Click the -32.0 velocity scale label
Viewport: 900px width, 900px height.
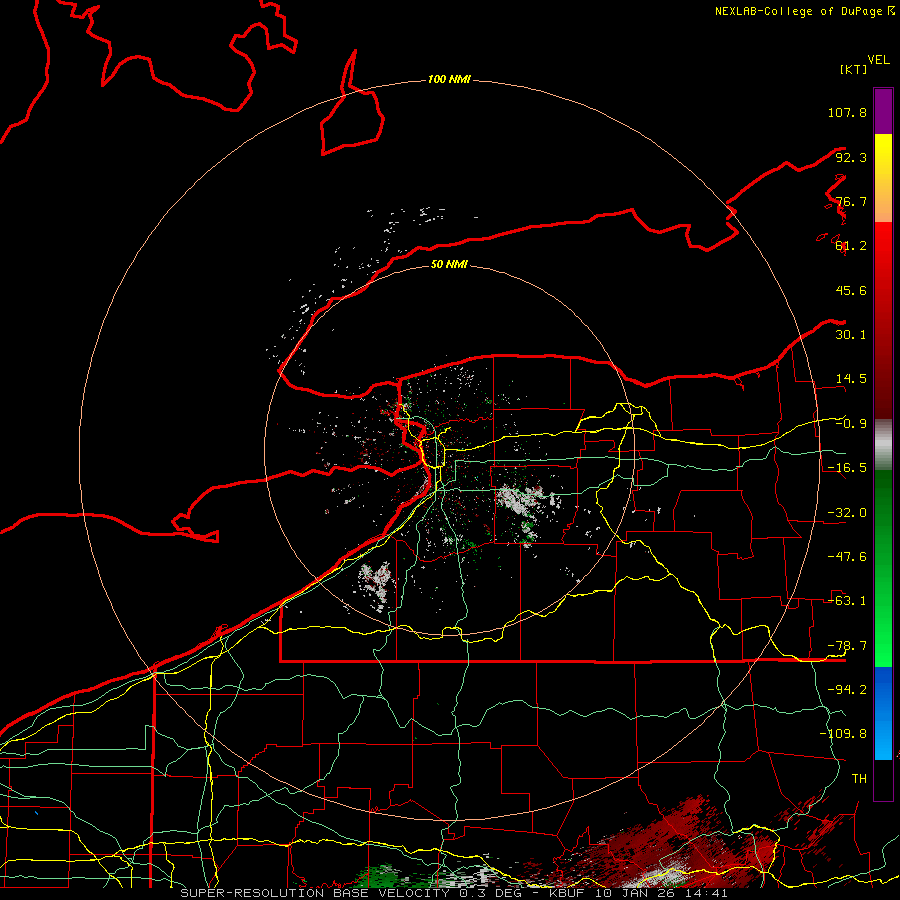point(847,513)
